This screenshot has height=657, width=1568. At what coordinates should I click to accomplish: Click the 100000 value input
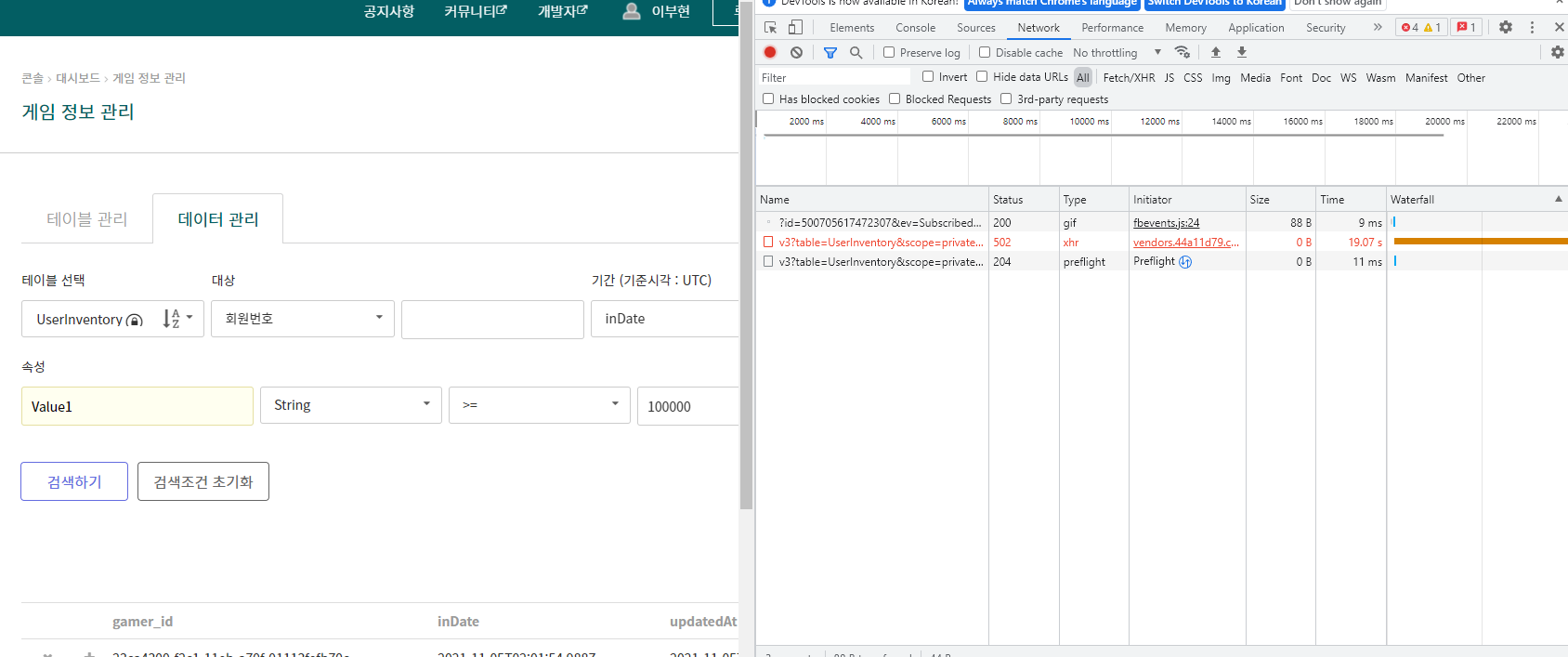click(x=688, y=406)
